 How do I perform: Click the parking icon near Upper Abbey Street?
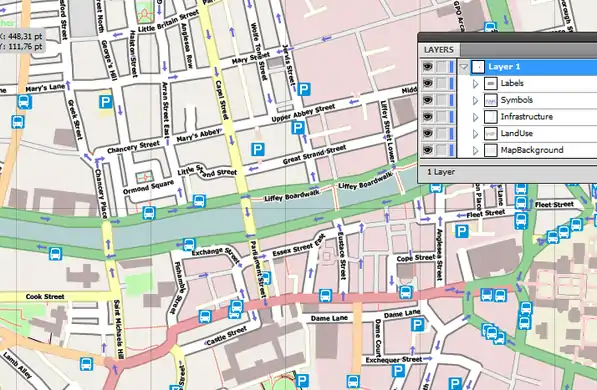pos(298,128)
